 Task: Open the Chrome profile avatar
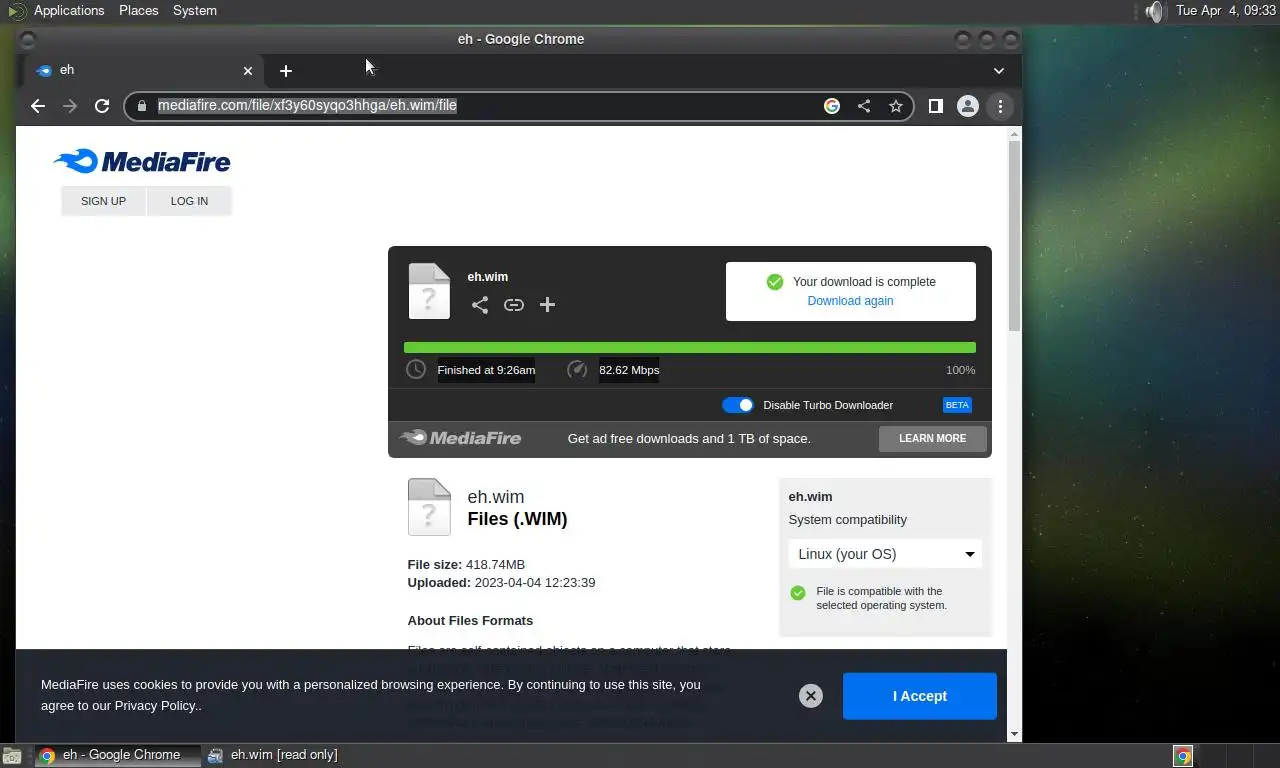pos(968,106)
